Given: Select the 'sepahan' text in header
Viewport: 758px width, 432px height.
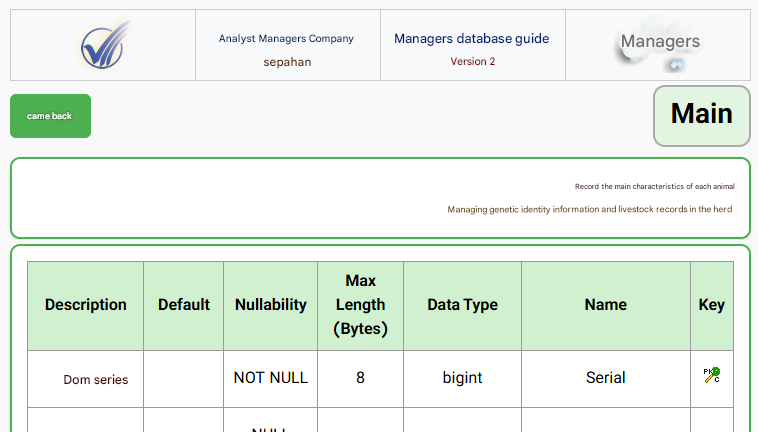Looking at the screenshot, I should [x=287, y=62].
